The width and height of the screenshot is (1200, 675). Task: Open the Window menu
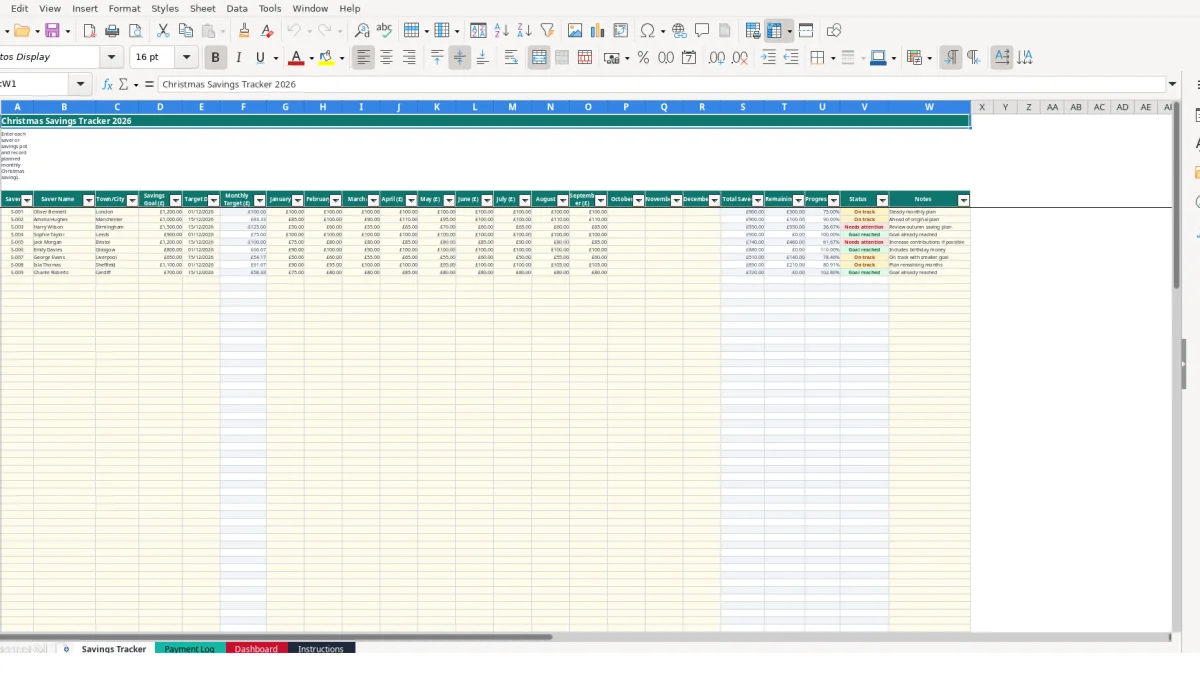pos(310,8)
